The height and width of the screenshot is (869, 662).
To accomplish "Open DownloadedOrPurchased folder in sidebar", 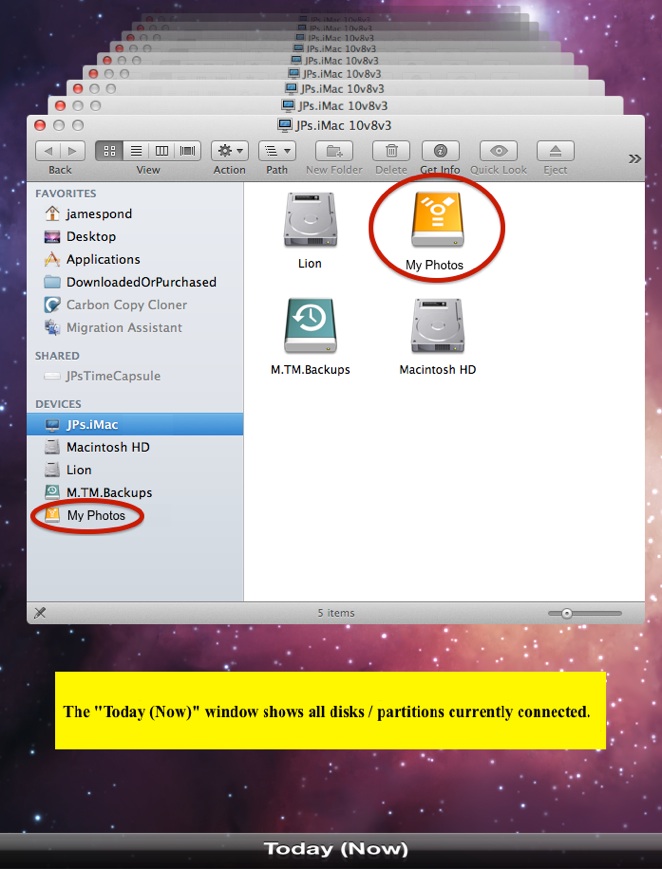I will point(135,282).
